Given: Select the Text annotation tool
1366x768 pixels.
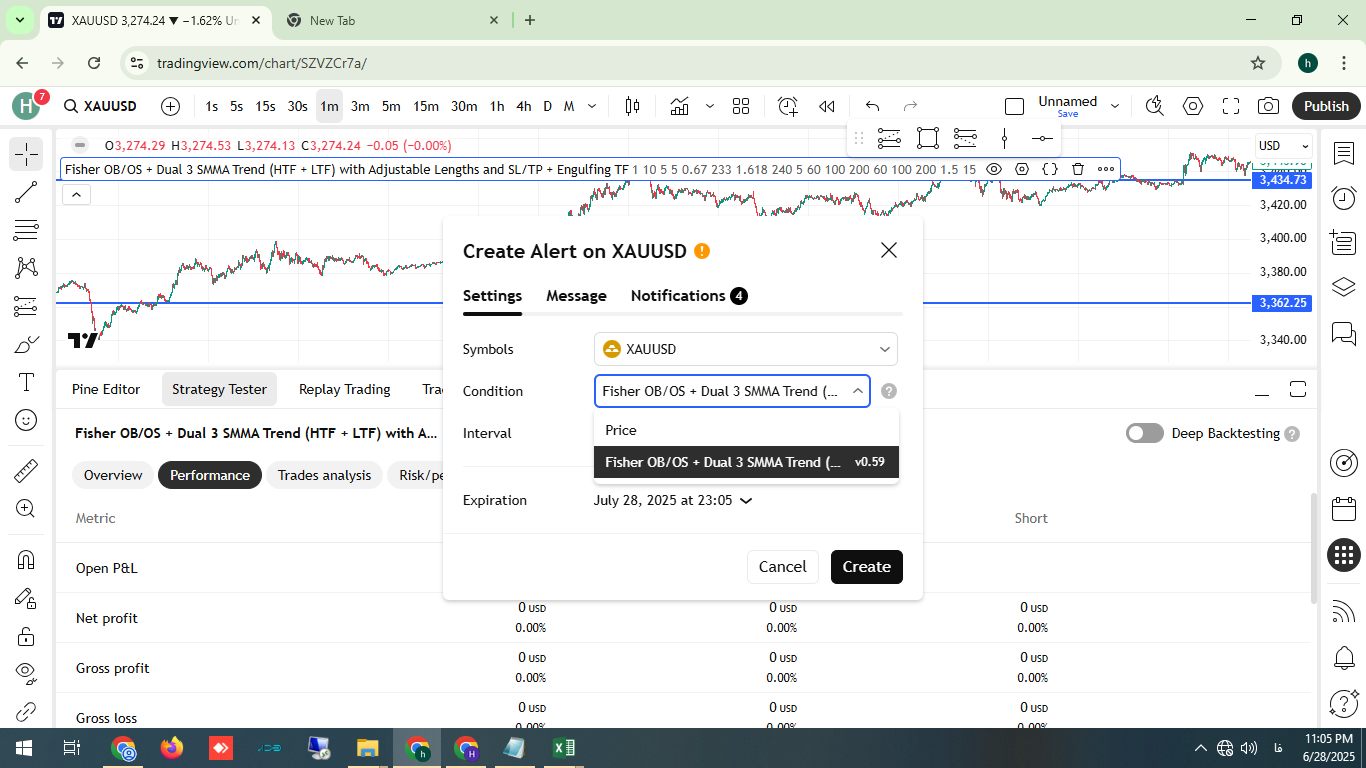Looking at the screenshot, I should (26, 382).
